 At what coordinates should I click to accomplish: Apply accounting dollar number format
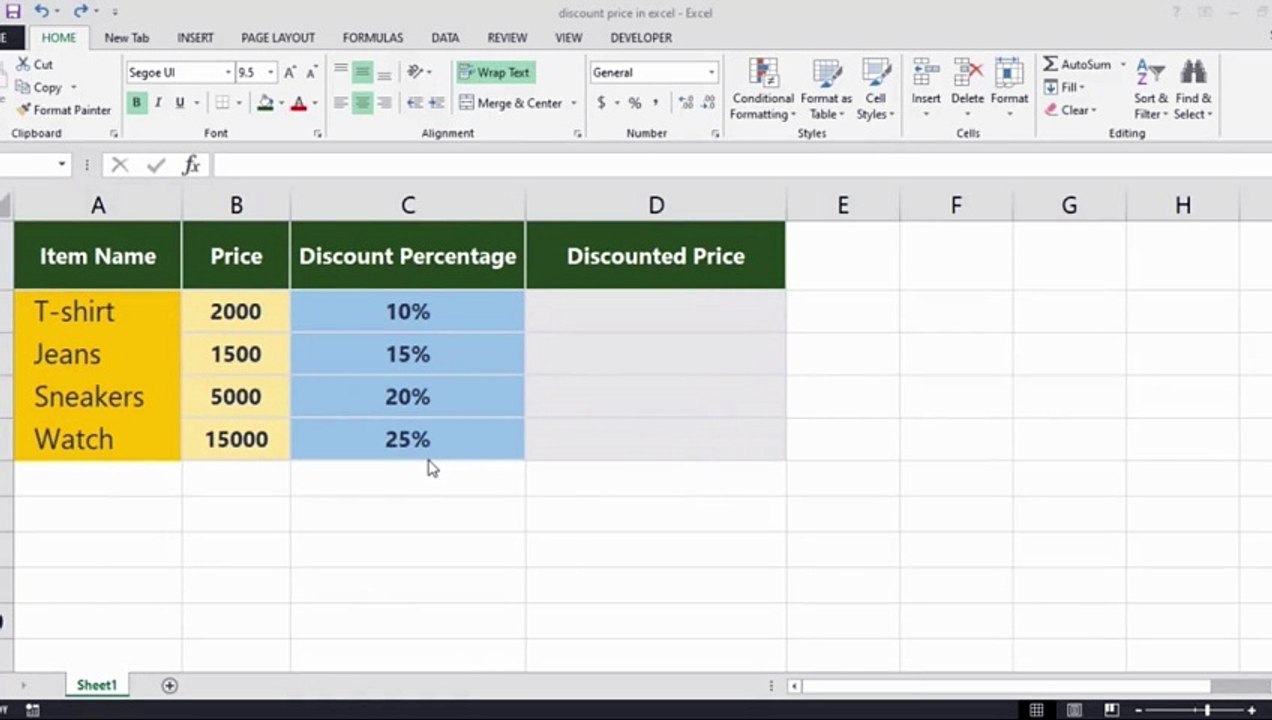pyautogui.click(x=601, y=102)
